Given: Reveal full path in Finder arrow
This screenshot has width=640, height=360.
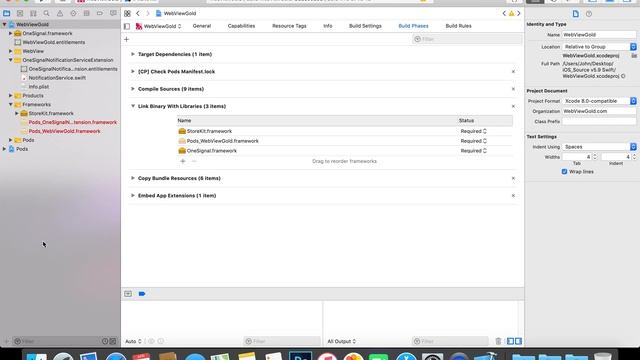Looking at the screenshot, I should 623,76.
